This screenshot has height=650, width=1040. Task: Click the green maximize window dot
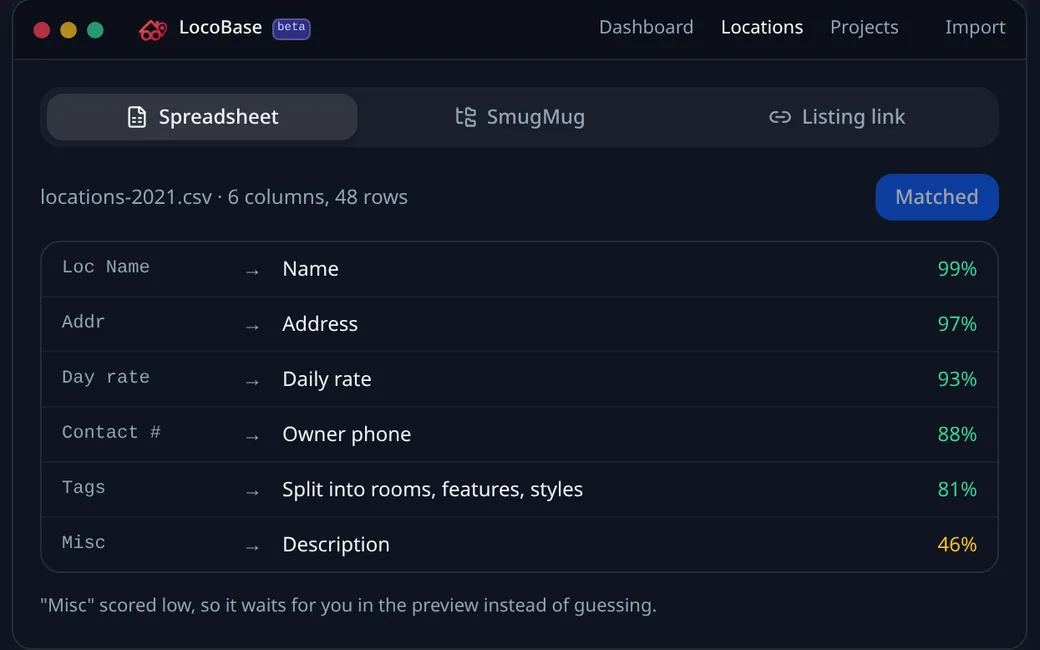(95, 30)
